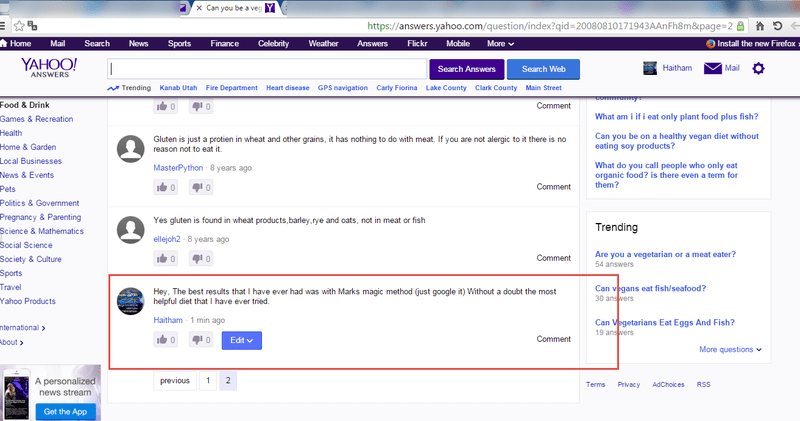Open trending topic Carly Fiorina
This screenshot has height=421, width=800.
pos(396,88)
